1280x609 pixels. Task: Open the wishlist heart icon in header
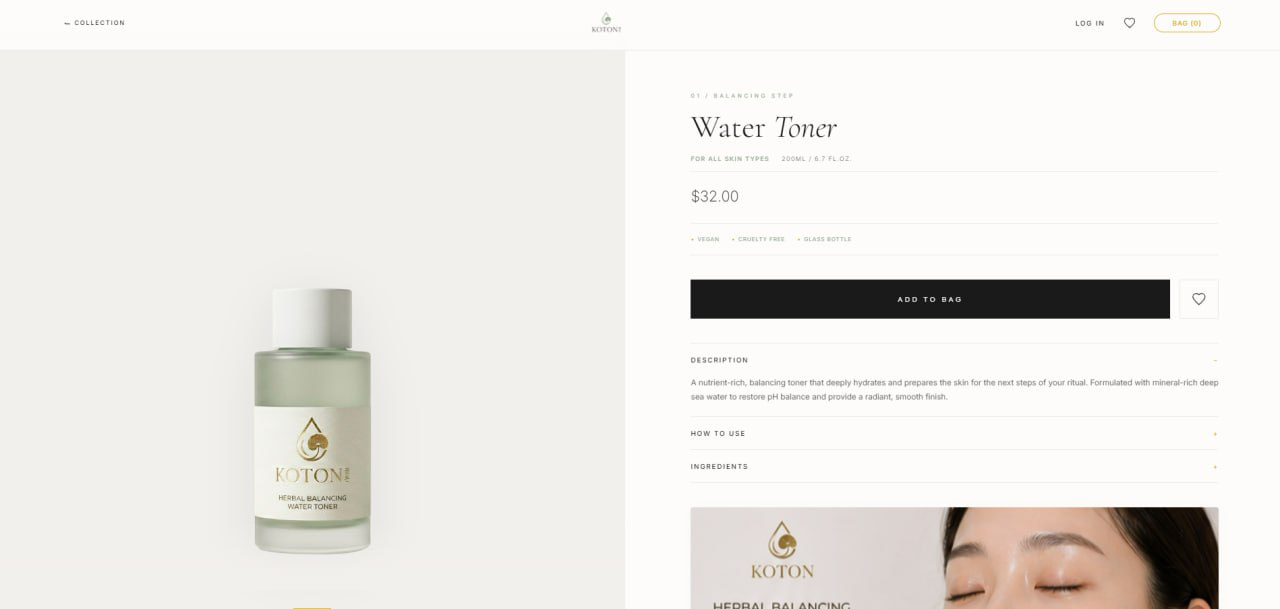point(1129,23)
